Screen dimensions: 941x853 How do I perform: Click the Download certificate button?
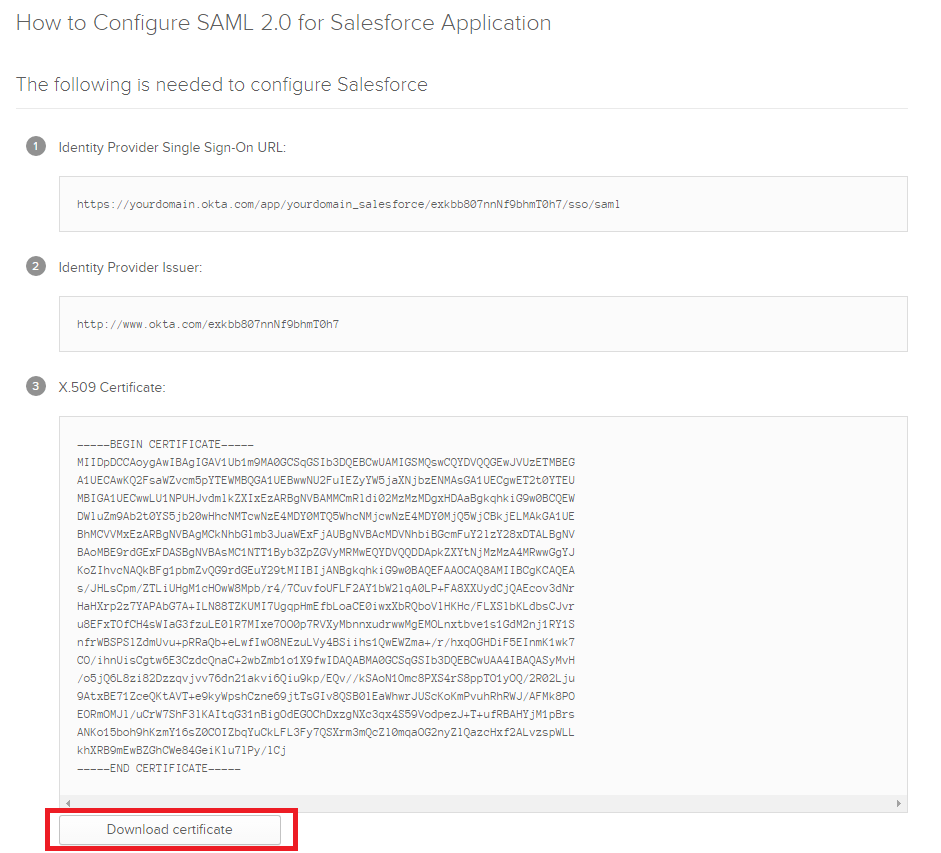coord(170,829)
